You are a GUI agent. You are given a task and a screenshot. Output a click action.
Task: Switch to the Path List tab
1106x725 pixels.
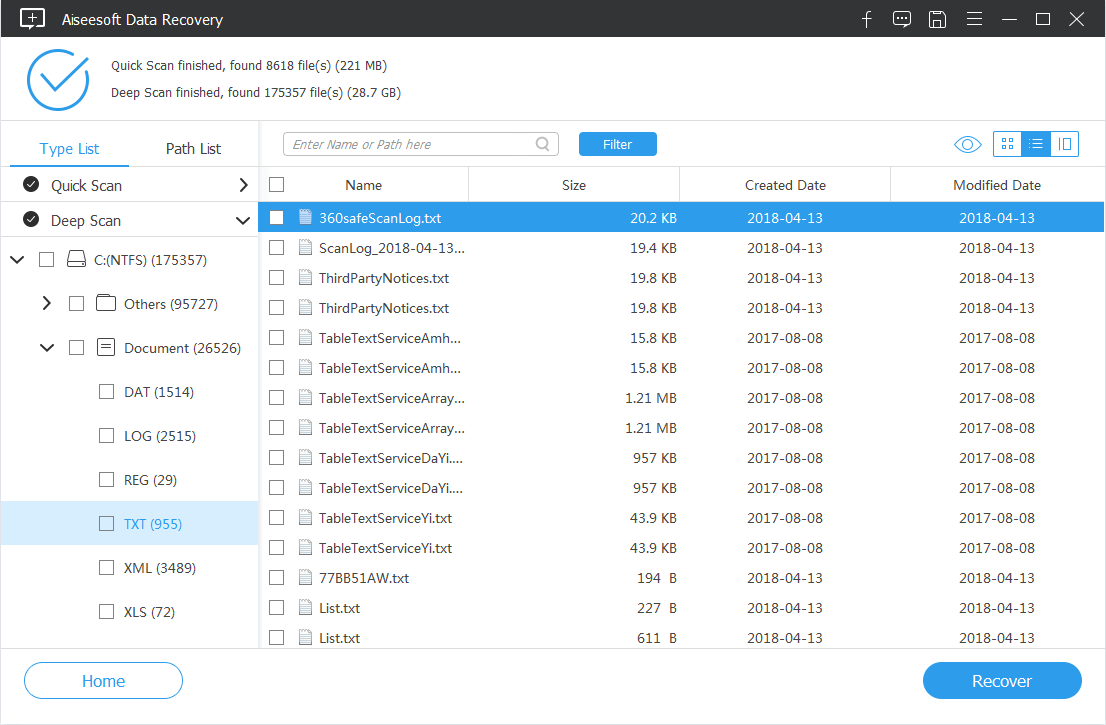tap(193, 148)
